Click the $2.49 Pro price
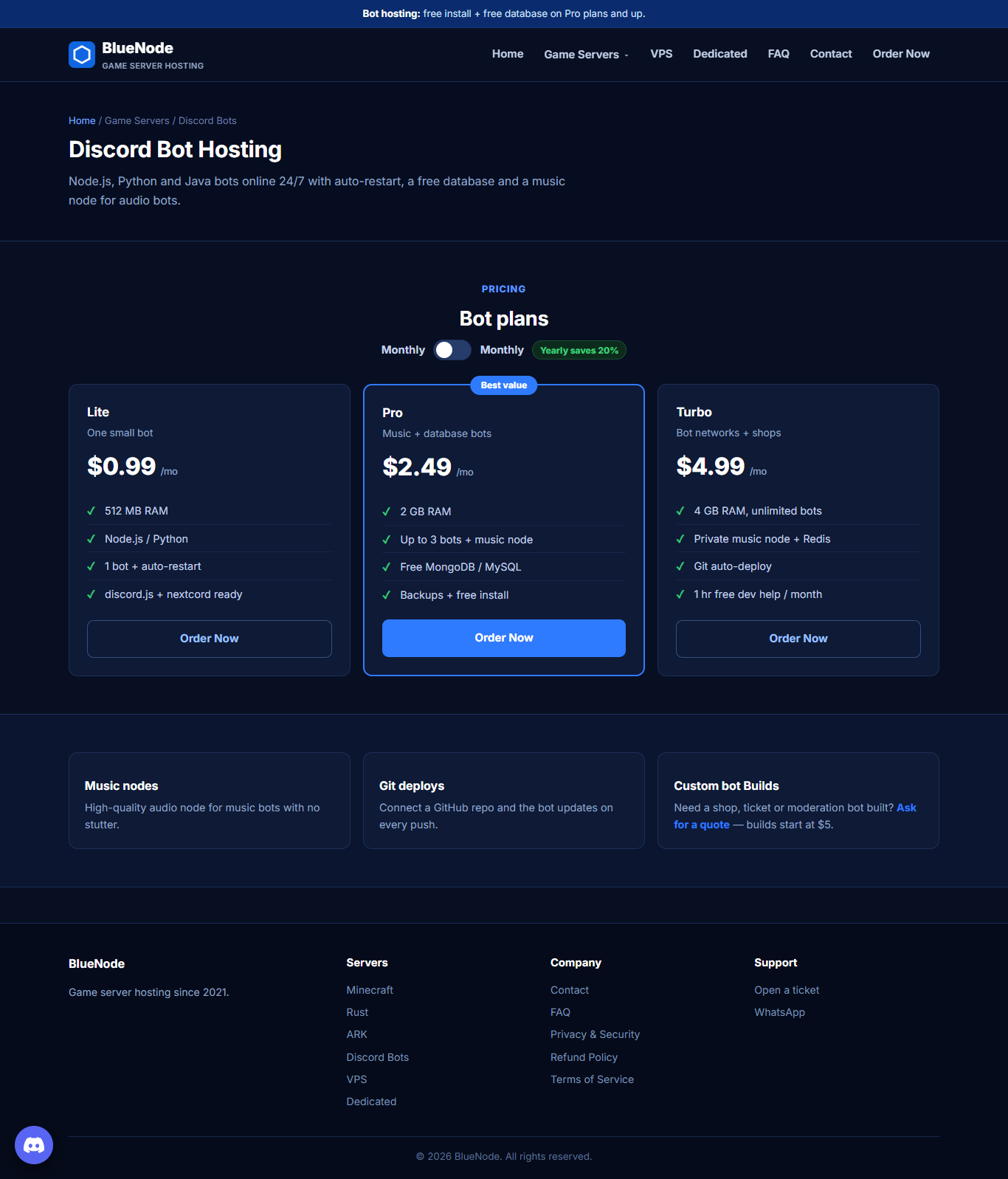Screen dimensions: 1008x1179 (x=417, y=467)
